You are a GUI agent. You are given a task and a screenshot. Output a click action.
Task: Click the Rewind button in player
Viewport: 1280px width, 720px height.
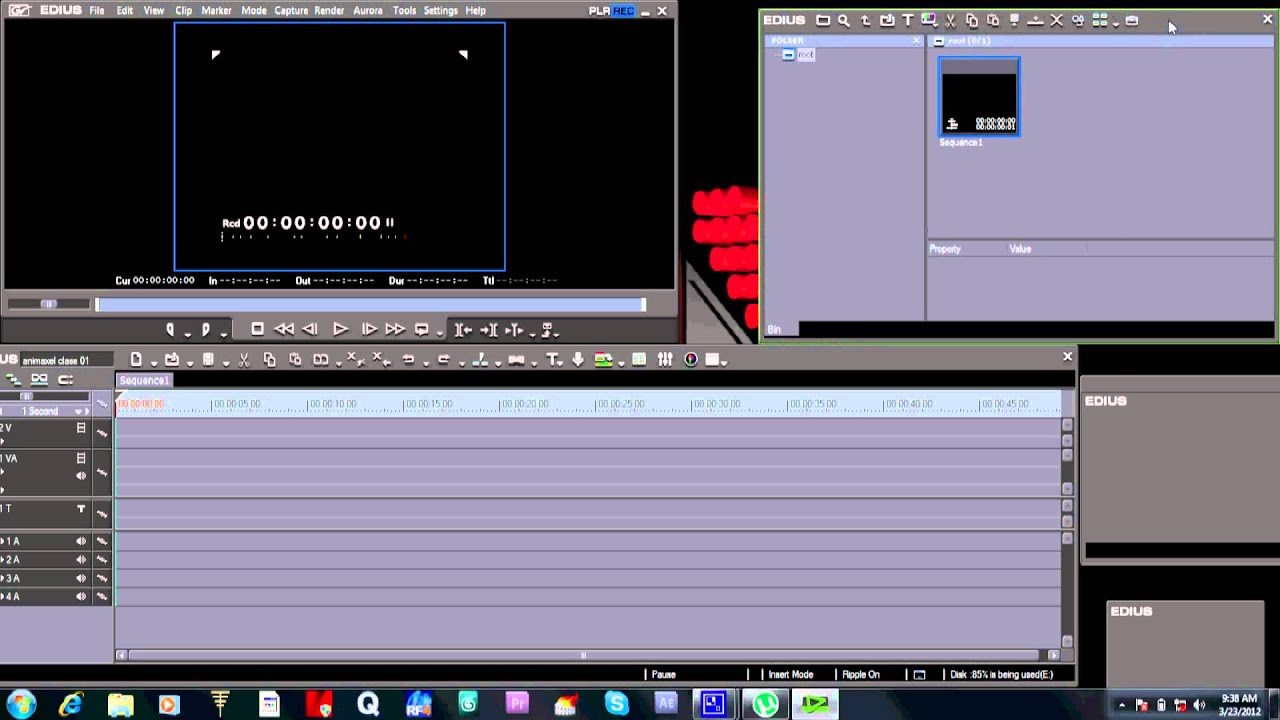284,329
